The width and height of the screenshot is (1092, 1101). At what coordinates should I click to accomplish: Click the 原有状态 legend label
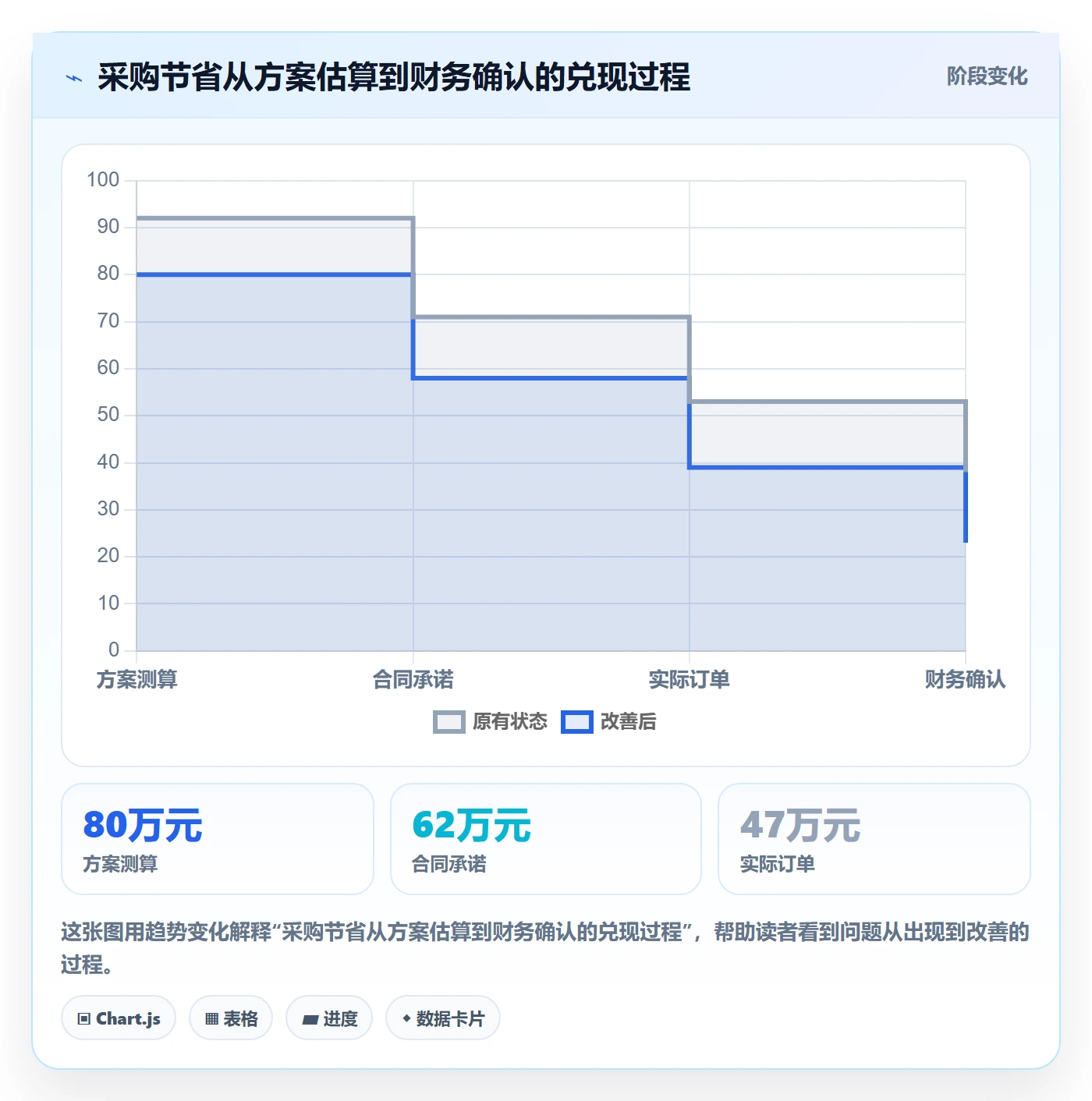click(510, 722)
